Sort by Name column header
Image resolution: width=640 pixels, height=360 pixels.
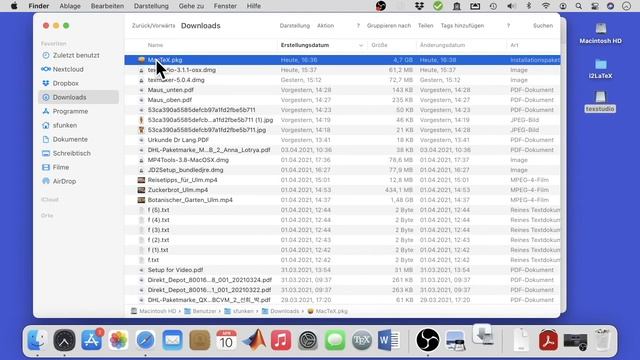[156, 45]
